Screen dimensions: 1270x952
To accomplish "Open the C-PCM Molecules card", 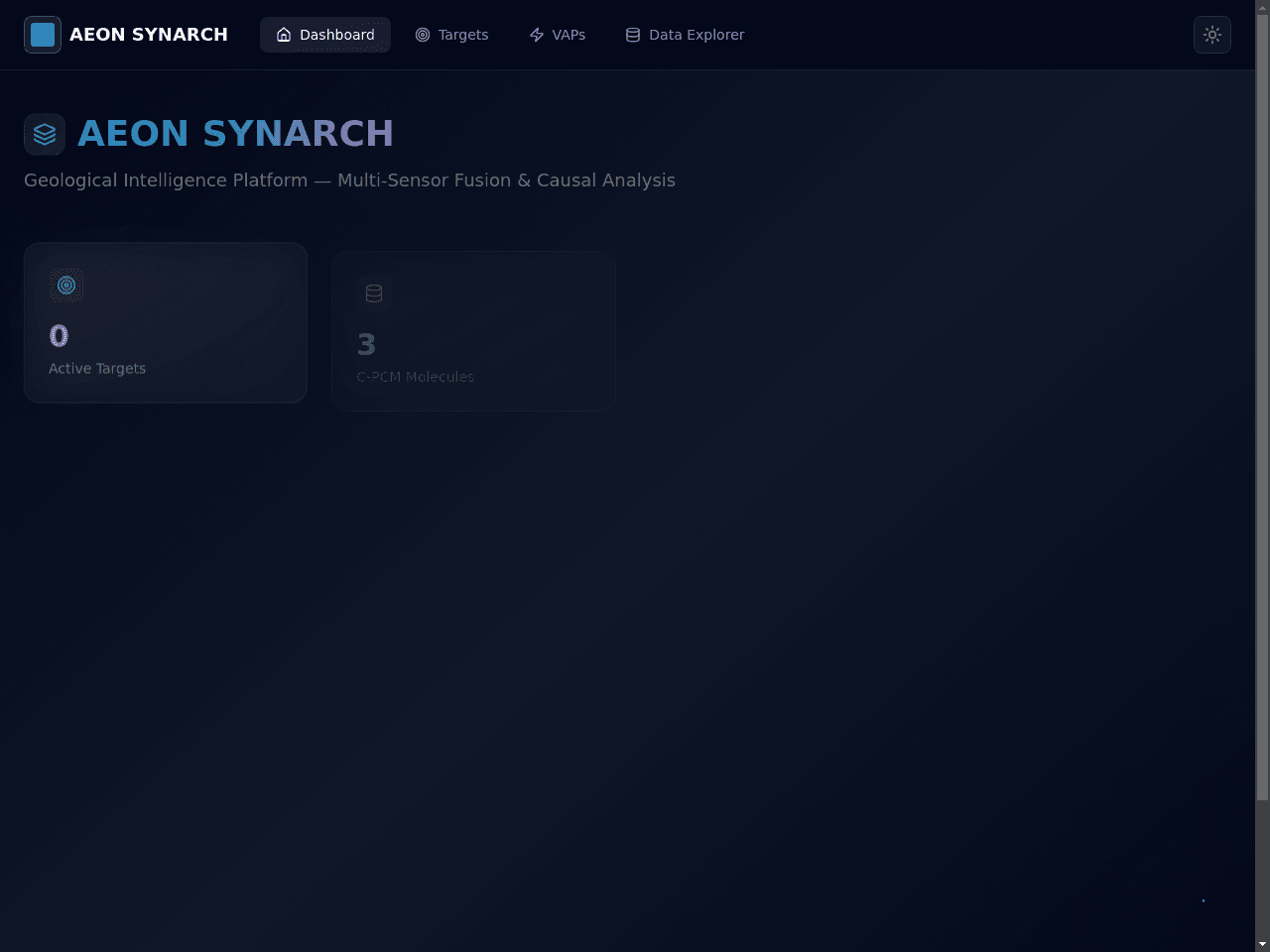I will (x=473, y=330).
